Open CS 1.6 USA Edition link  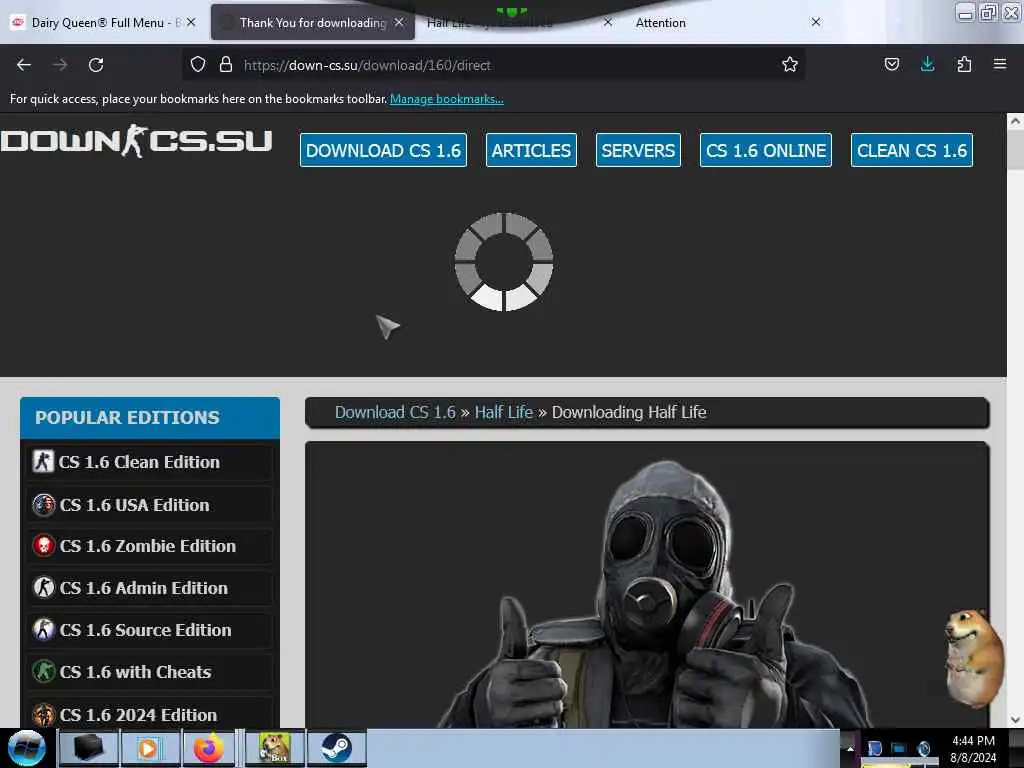pos(135,505)
